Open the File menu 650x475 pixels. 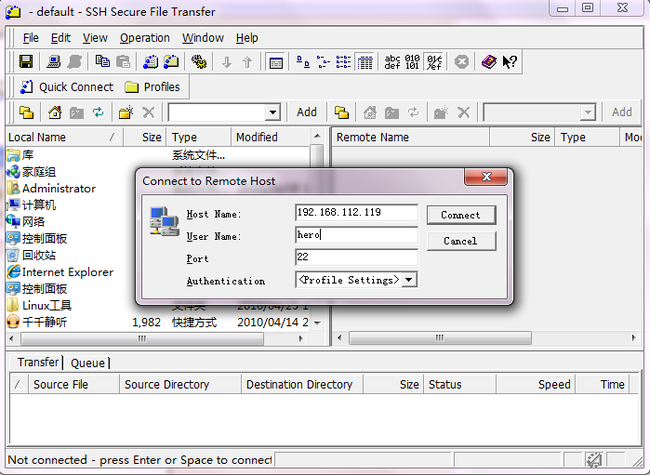[x=31, y=38]
